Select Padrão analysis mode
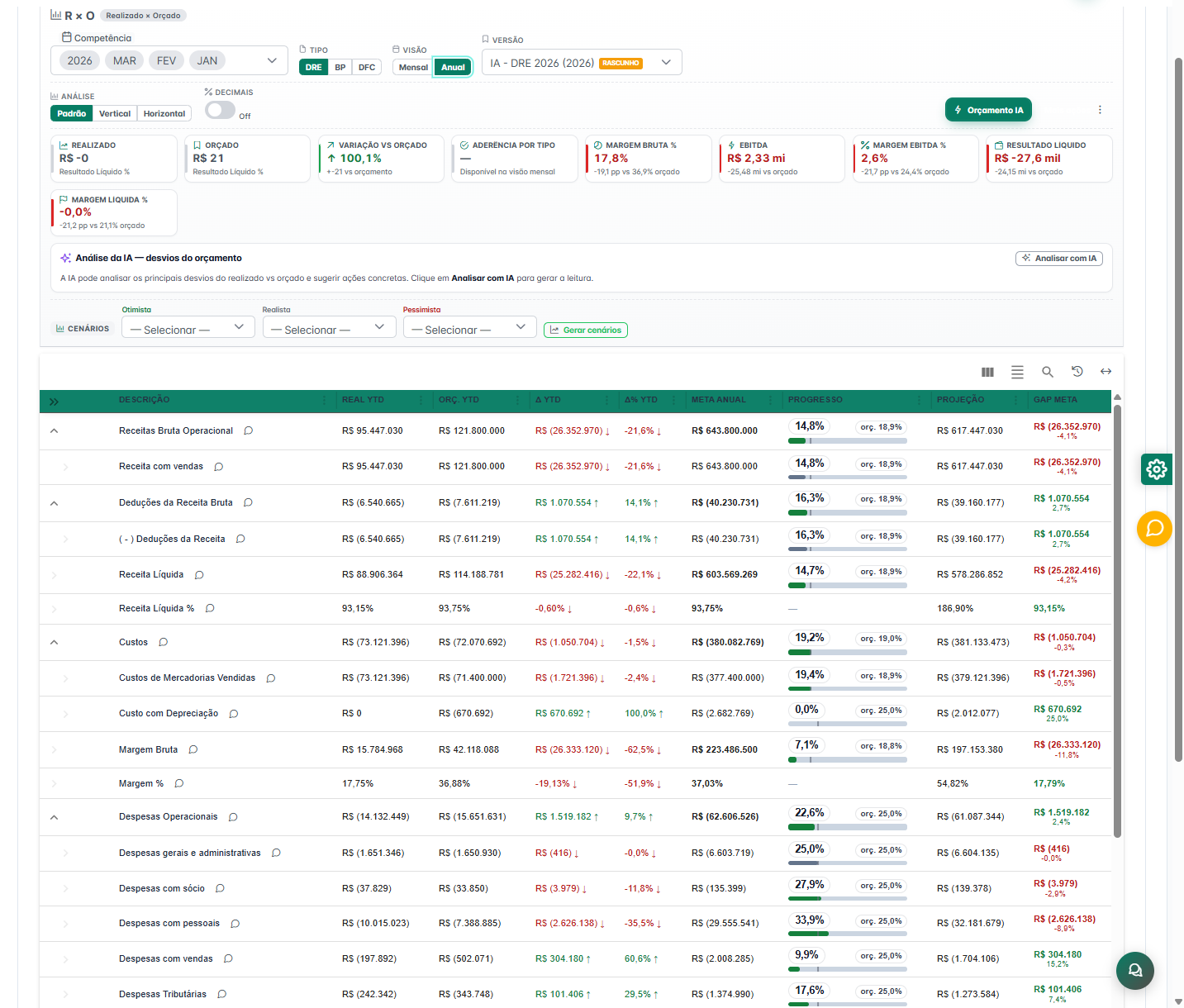Screen dimensions: 1184x1008 pyautogui.click(x=71, y=114)
